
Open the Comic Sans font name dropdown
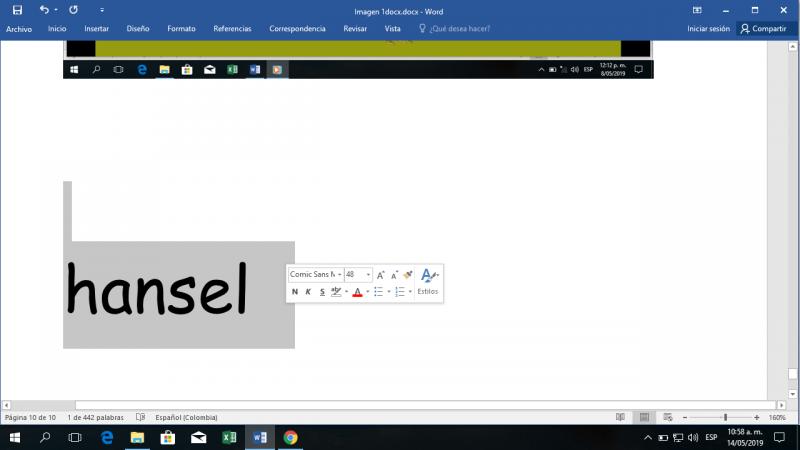(x=340, y=274)
